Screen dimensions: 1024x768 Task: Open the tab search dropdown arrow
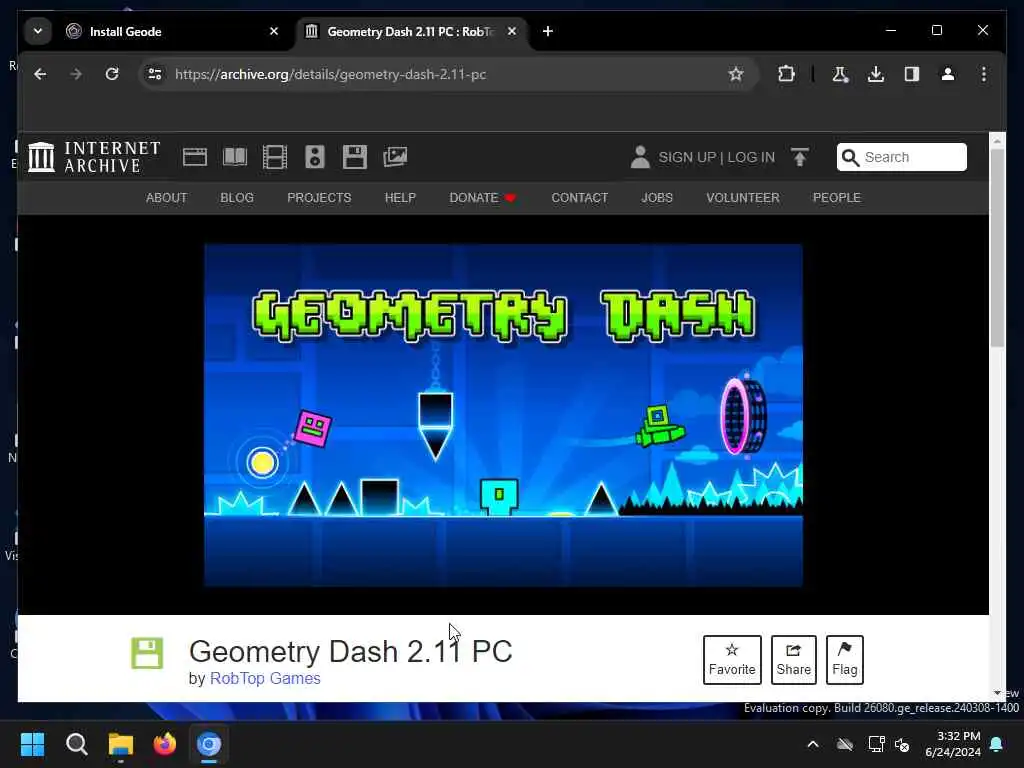[38, 31]
